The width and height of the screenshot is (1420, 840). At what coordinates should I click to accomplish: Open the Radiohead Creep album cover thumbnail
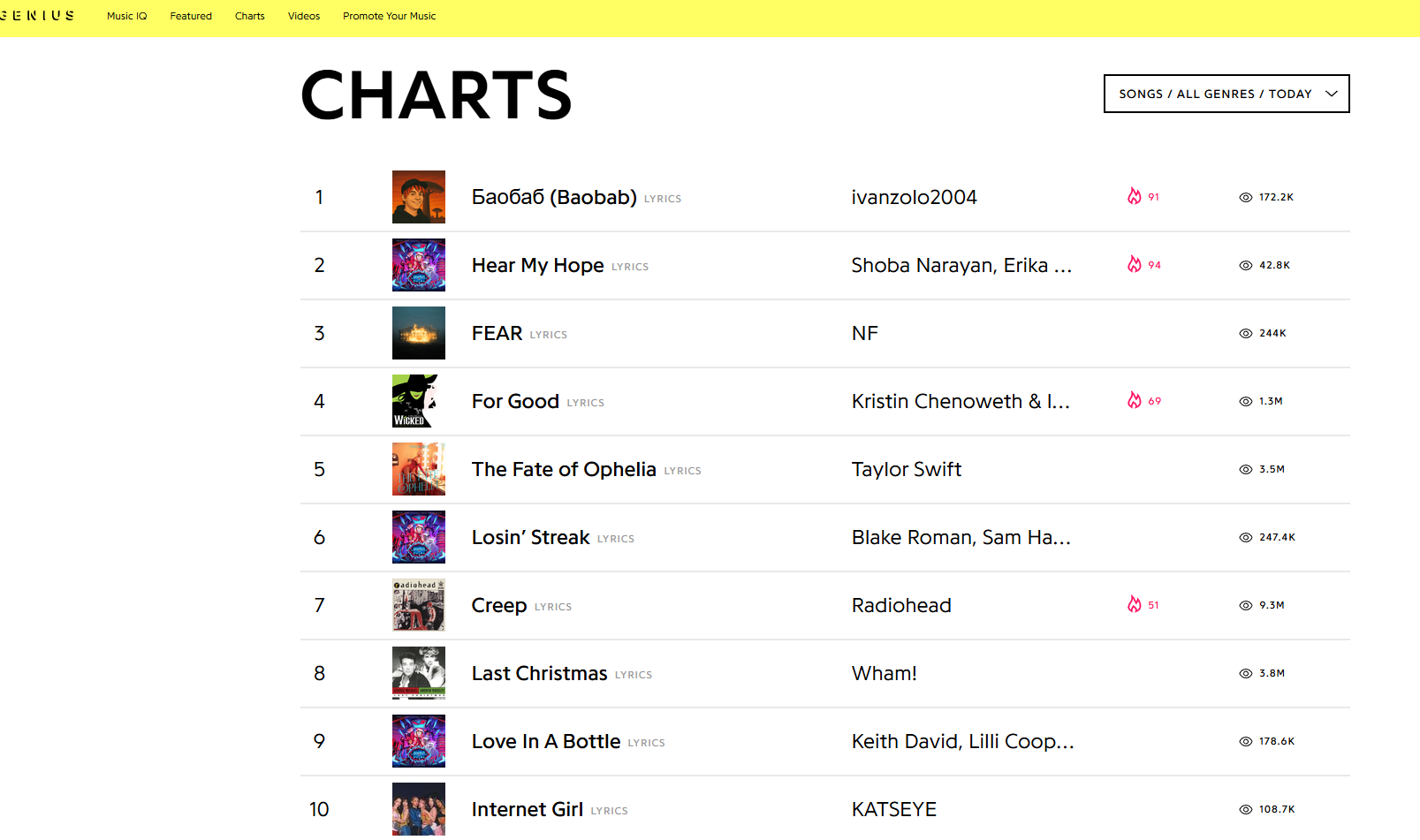419,605
